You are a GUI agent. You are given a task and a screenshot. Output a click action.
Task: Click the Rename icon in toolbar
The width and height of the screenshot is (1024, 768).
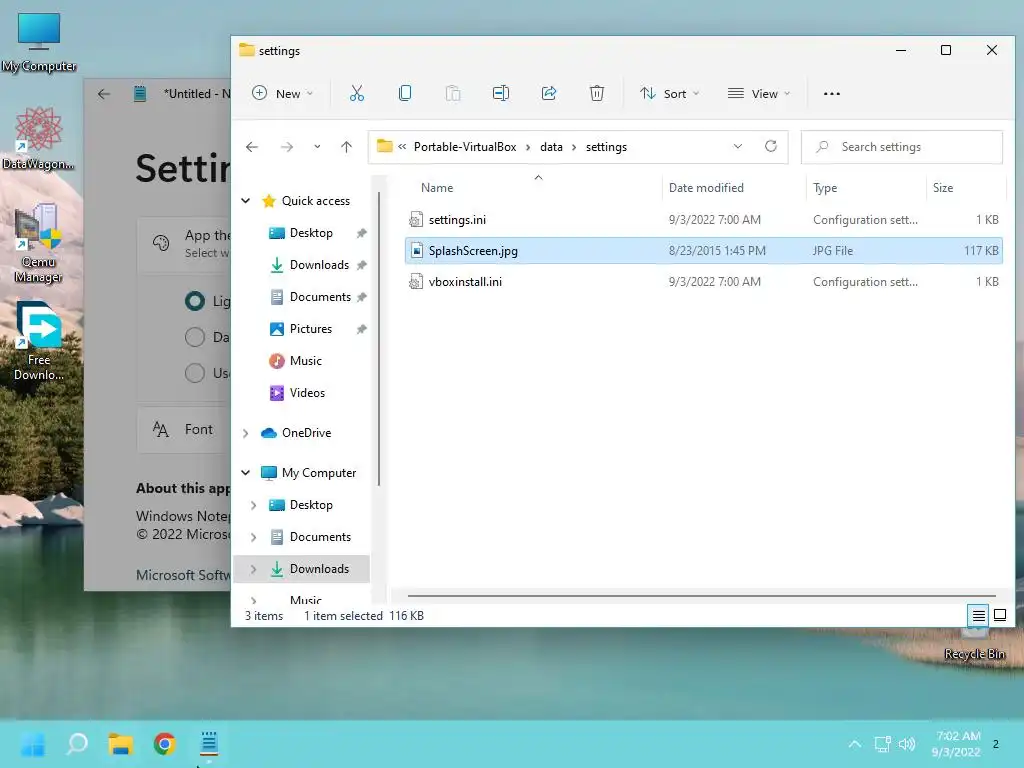501,93
